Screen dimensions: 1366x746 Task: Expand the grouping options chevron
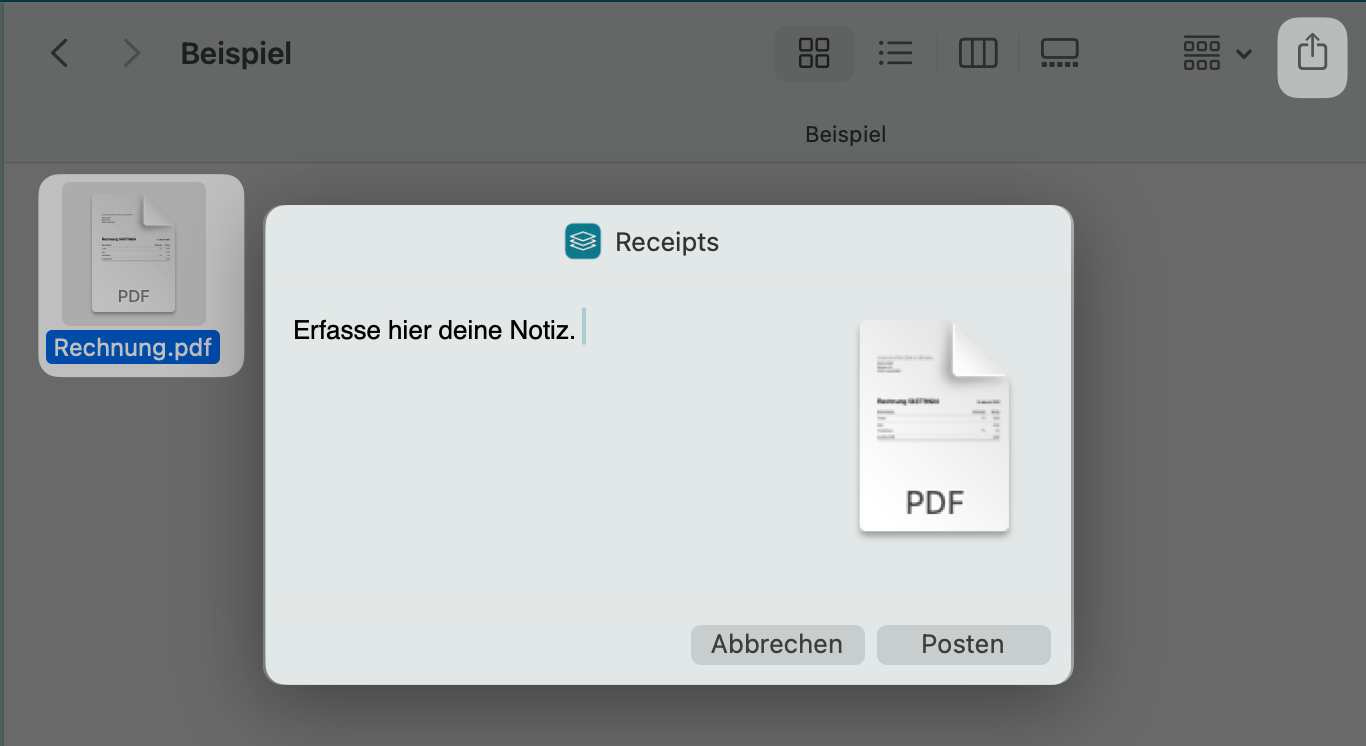pyautogui.click(x=1244, y=54)
